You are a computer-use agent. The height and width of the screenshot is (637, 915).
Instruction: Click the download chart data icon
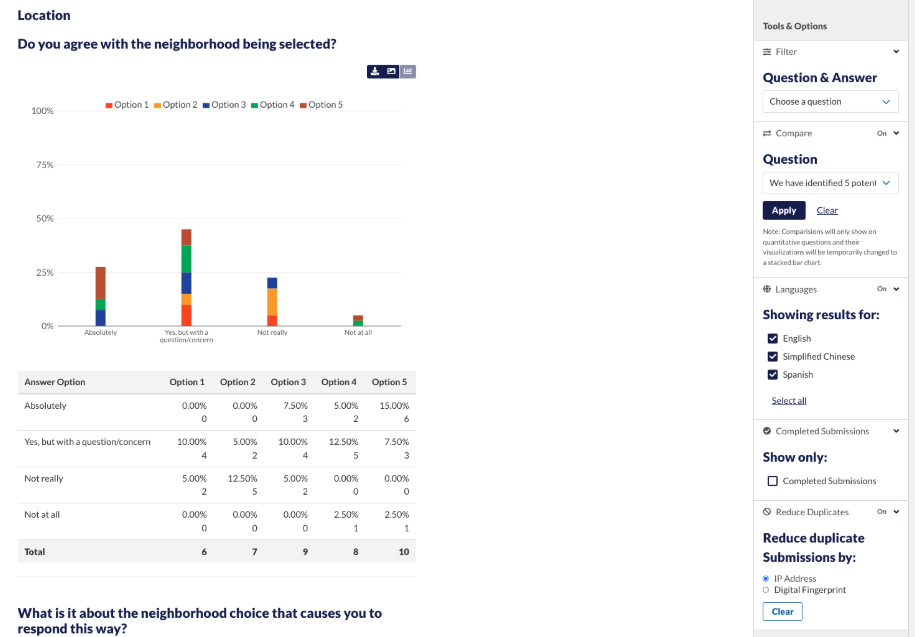point(375,71)
